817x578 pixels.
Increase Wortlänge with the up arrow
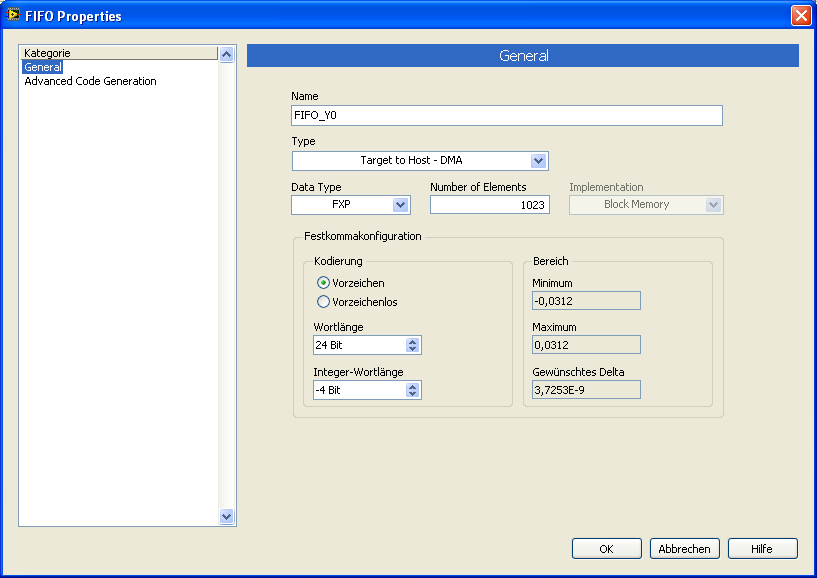click(x=412, y=341)
